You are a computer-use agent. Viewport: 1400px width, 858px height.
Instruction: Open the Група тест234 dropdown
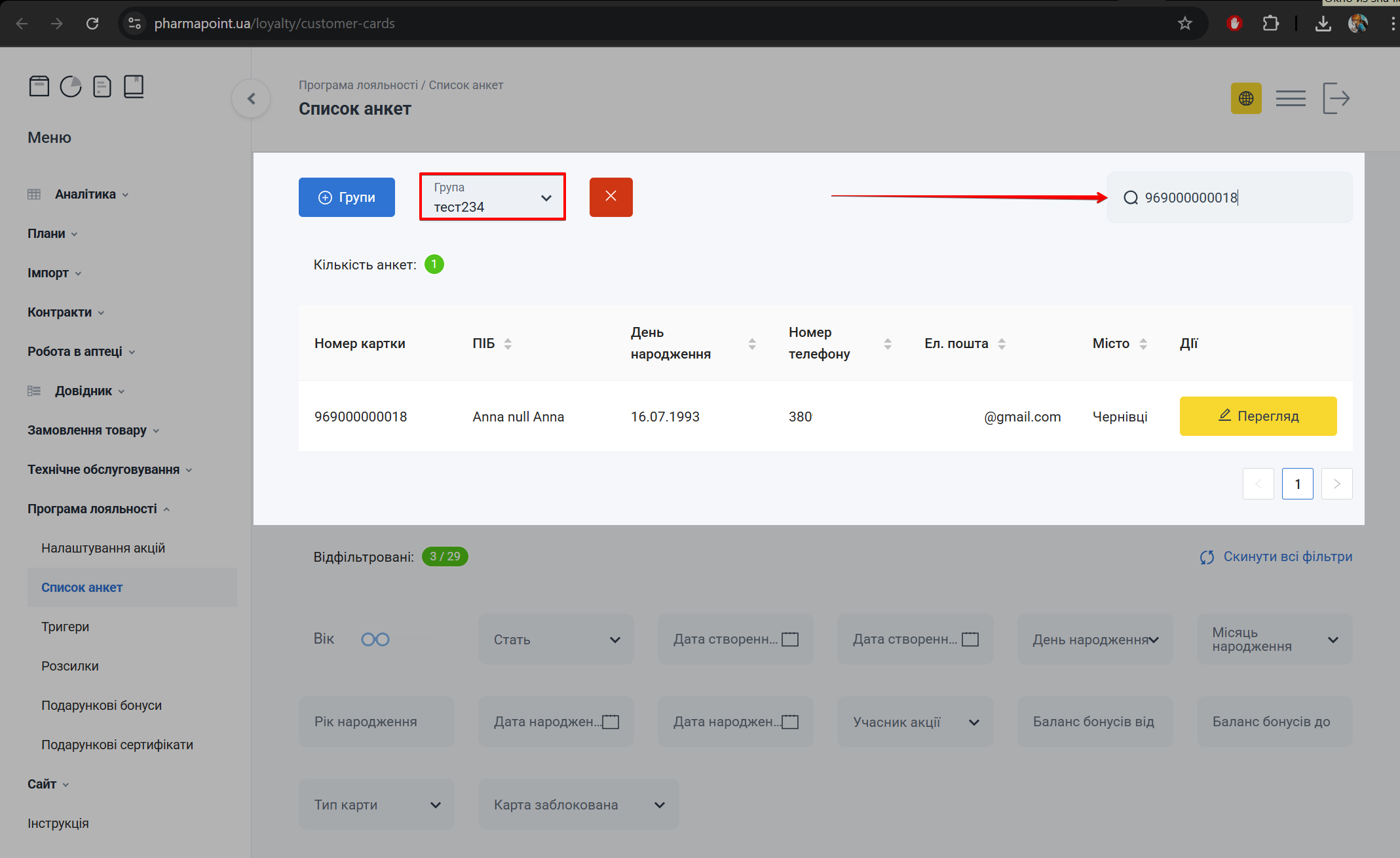pos(493,197)
